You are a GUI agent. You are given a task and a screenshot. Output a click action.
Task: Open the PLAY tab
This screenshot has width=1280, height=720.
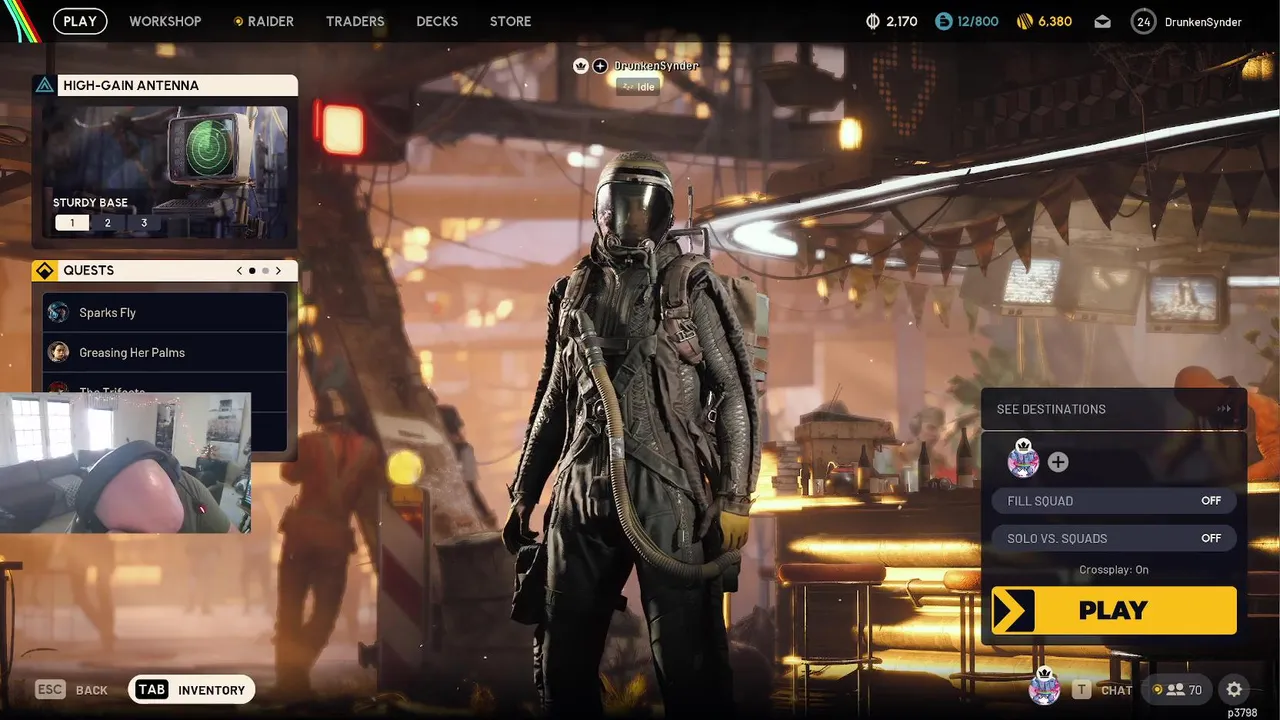tap(80, 21)
